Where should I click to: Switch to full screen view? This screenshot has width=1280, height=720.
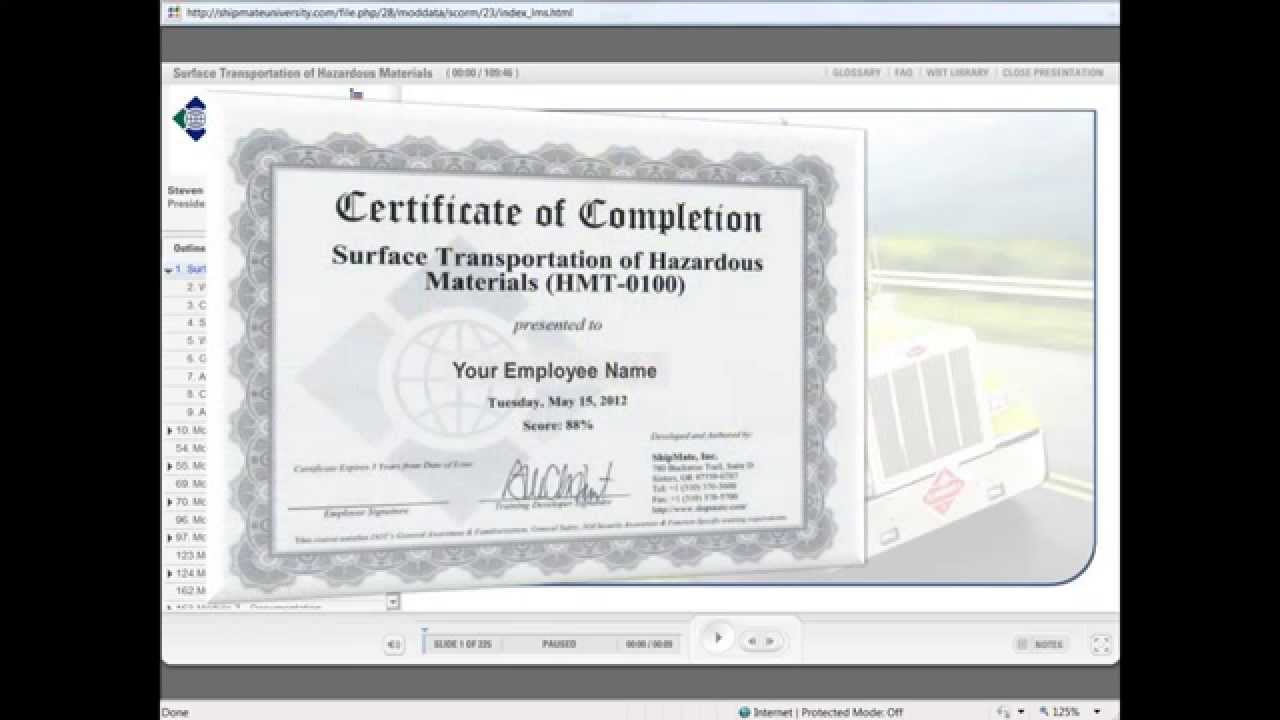point(1100,645)
